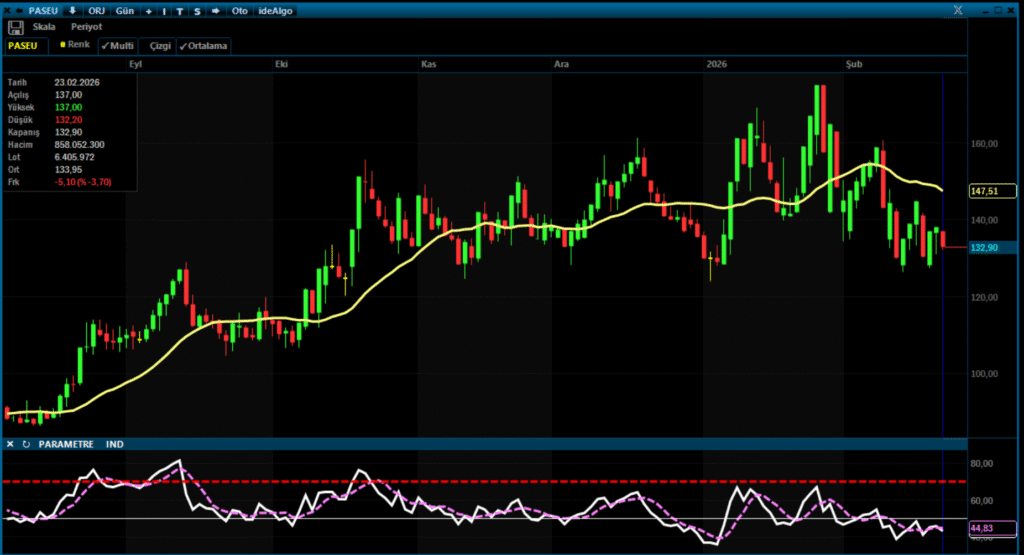Screen dimensions: 1024x555
Task: Click the 'S' icon in top toolbar
Action: tap(197, 10)
